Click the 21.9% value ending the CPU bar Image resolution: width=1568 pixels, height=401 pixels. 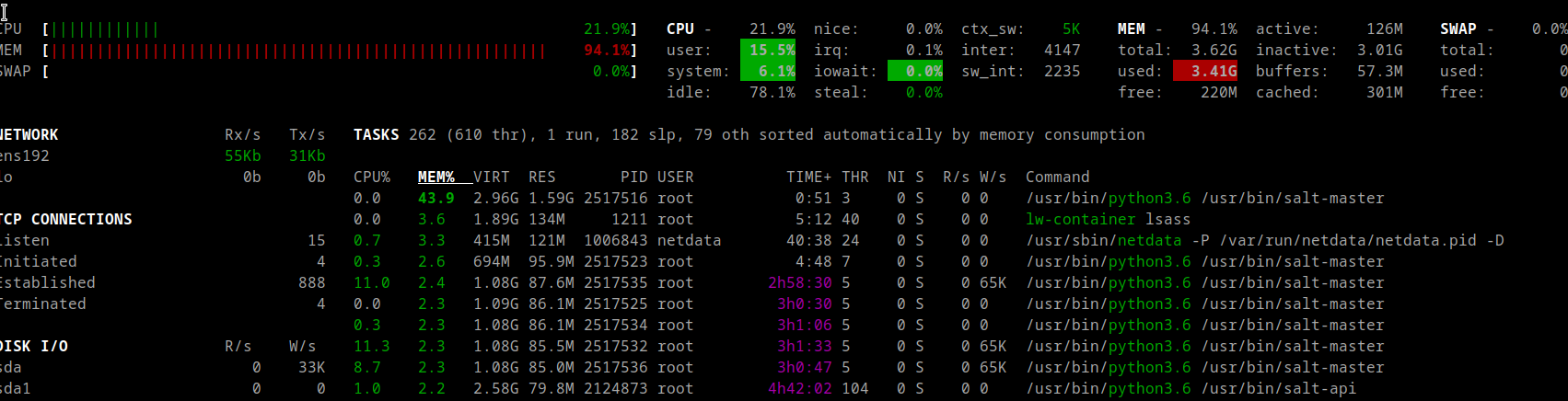[x=607, y=29]
